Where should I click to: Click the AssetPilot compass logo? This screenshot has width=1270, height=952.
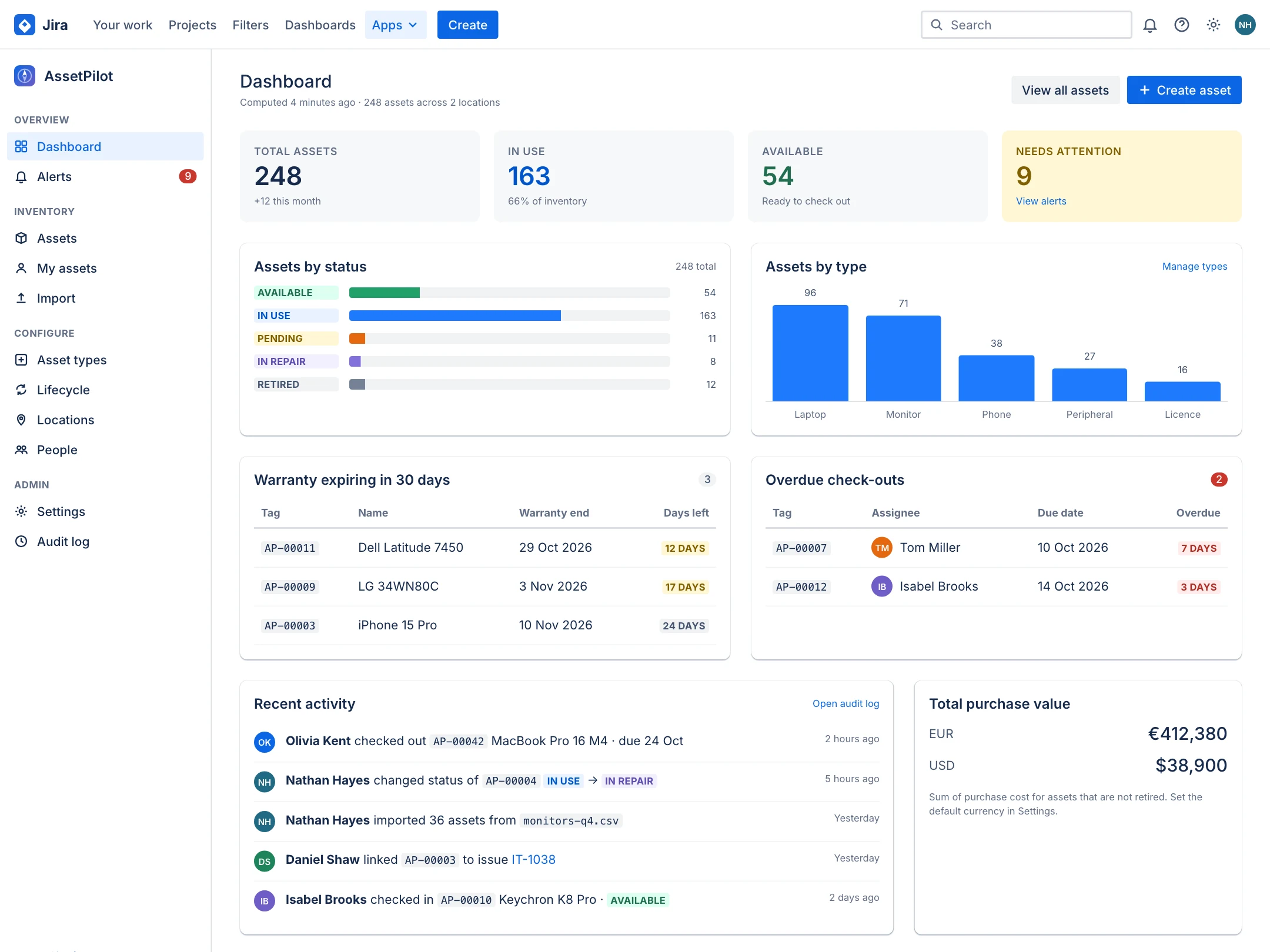pyautogui.click(x=25, y=76)
